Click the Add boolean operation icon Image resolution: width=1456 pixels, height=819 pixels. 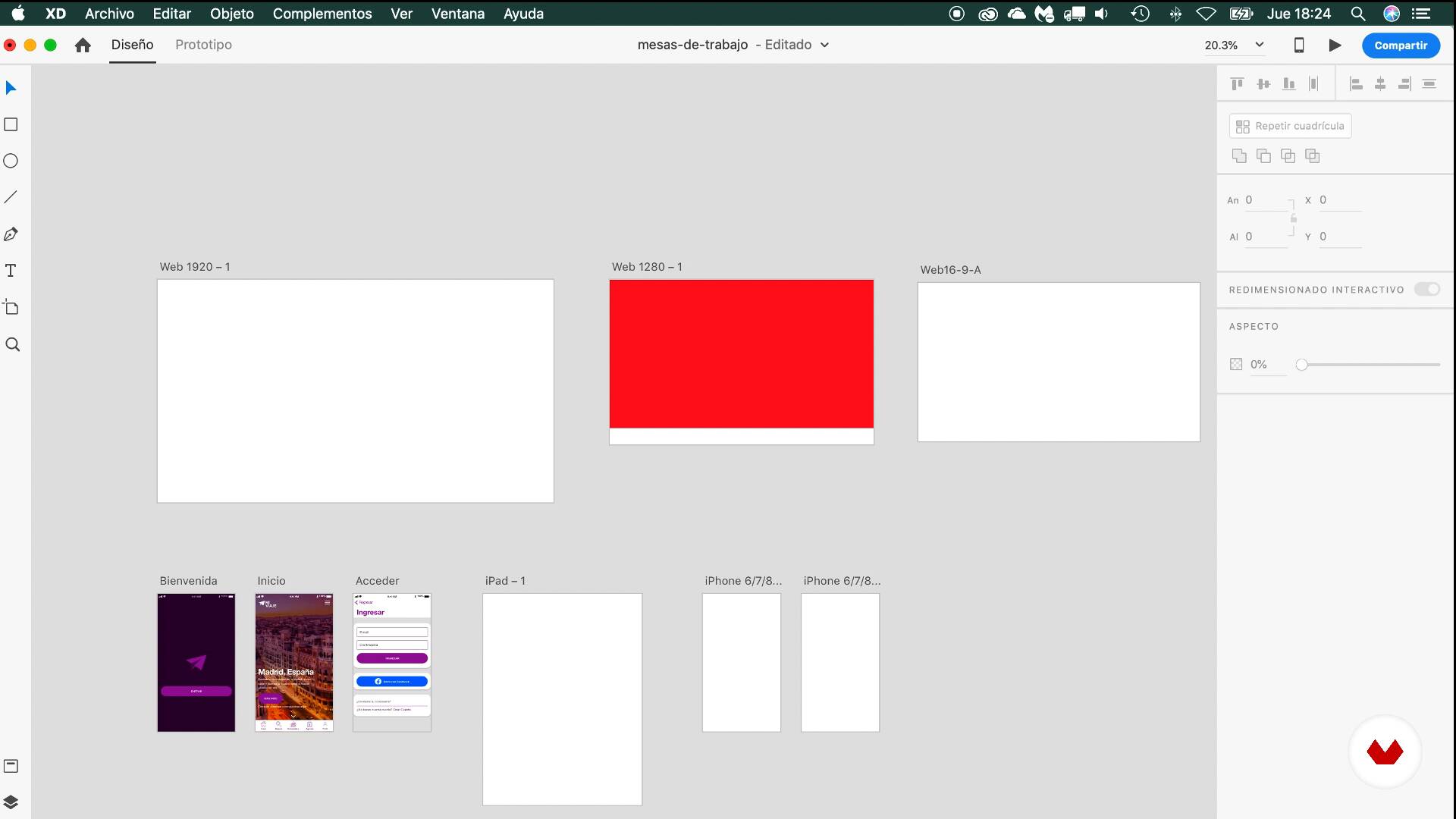tap(1239, 155)
